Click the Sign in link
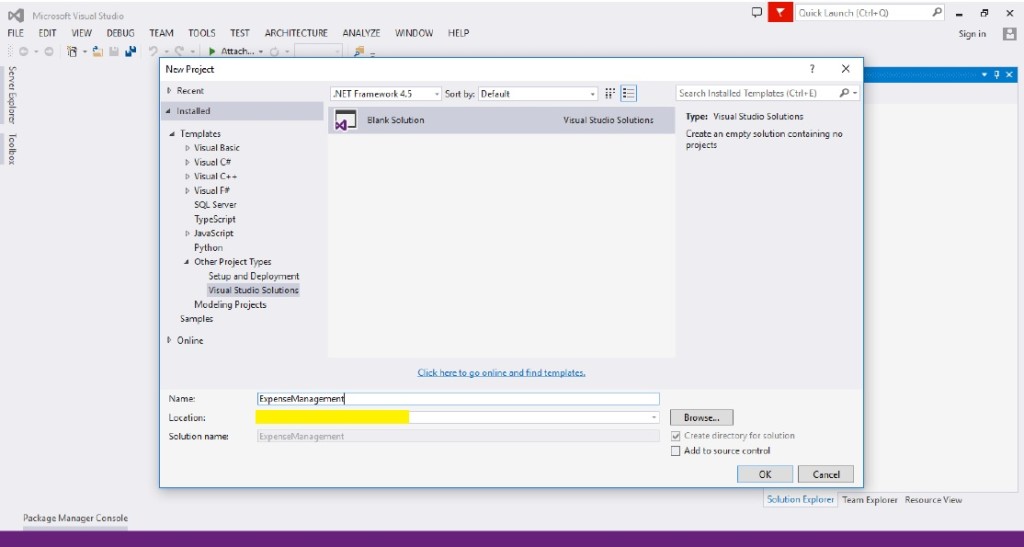Image resolution: width=1024 pixels, height=547 pixels. [972, 34]
